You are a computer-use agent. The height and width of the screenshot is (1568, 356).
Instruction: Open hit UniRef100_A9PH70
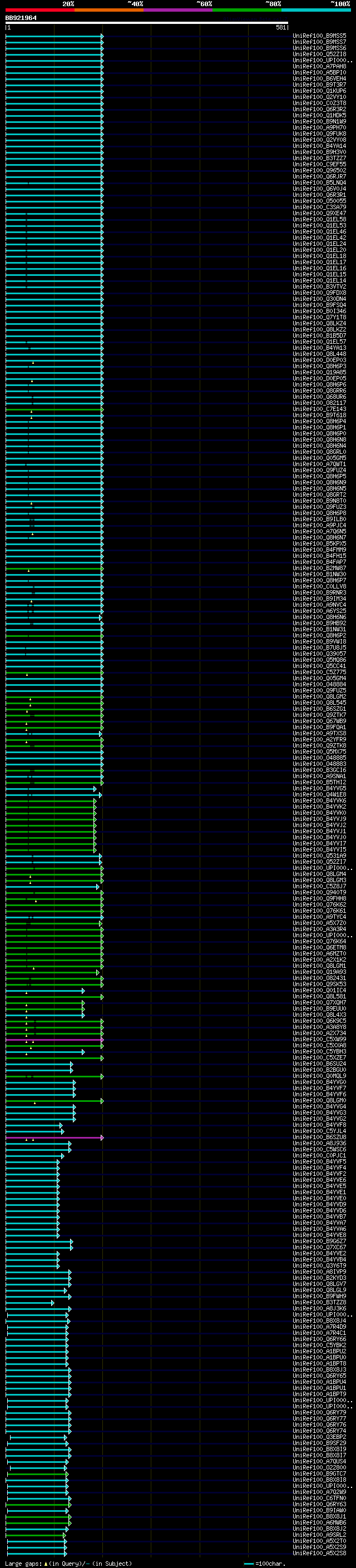tap(319, 128)
